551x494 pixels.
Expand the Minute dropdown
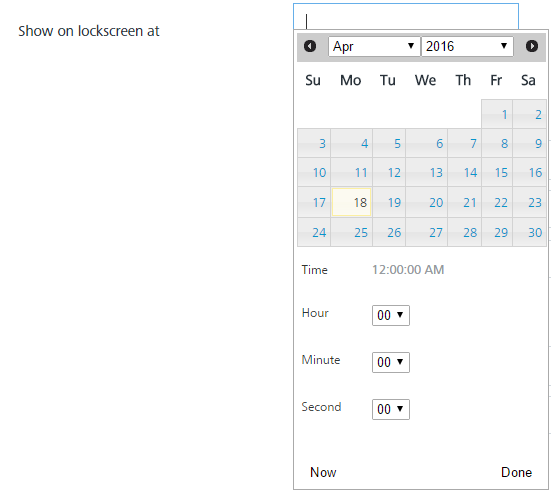391,362
